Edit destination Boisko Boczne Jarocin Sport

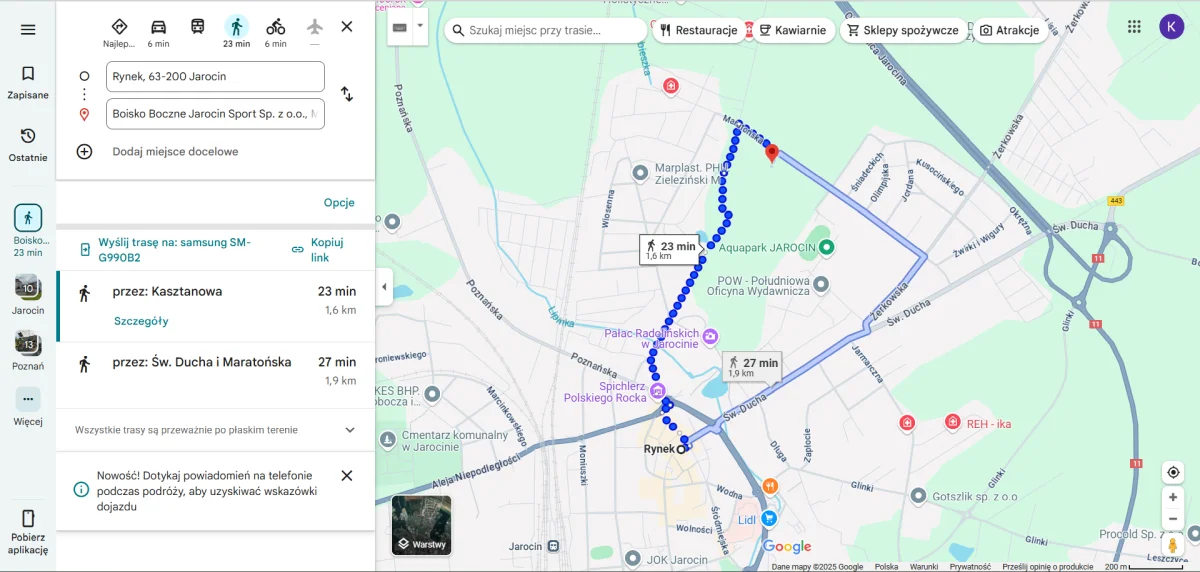point(215,114)
